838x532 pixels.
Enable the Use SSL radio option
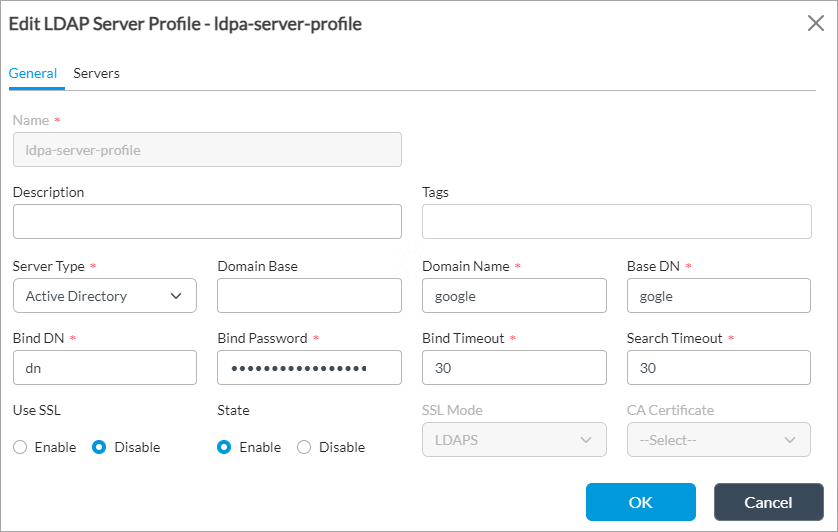coord(20,447)
